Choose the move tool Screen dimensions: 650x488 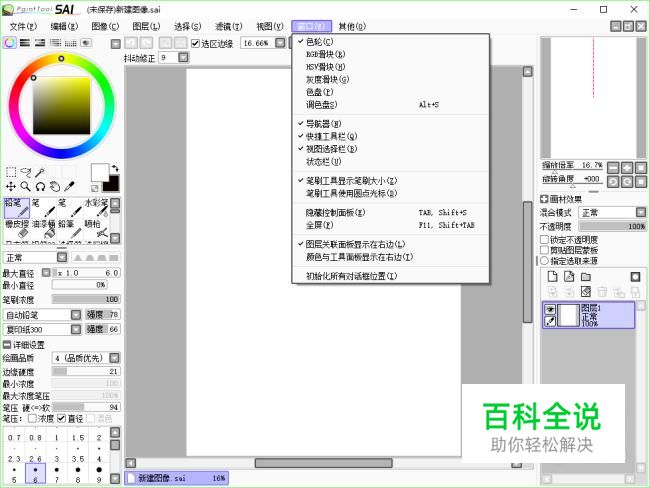pyautogui.click(x=11, y=187)
